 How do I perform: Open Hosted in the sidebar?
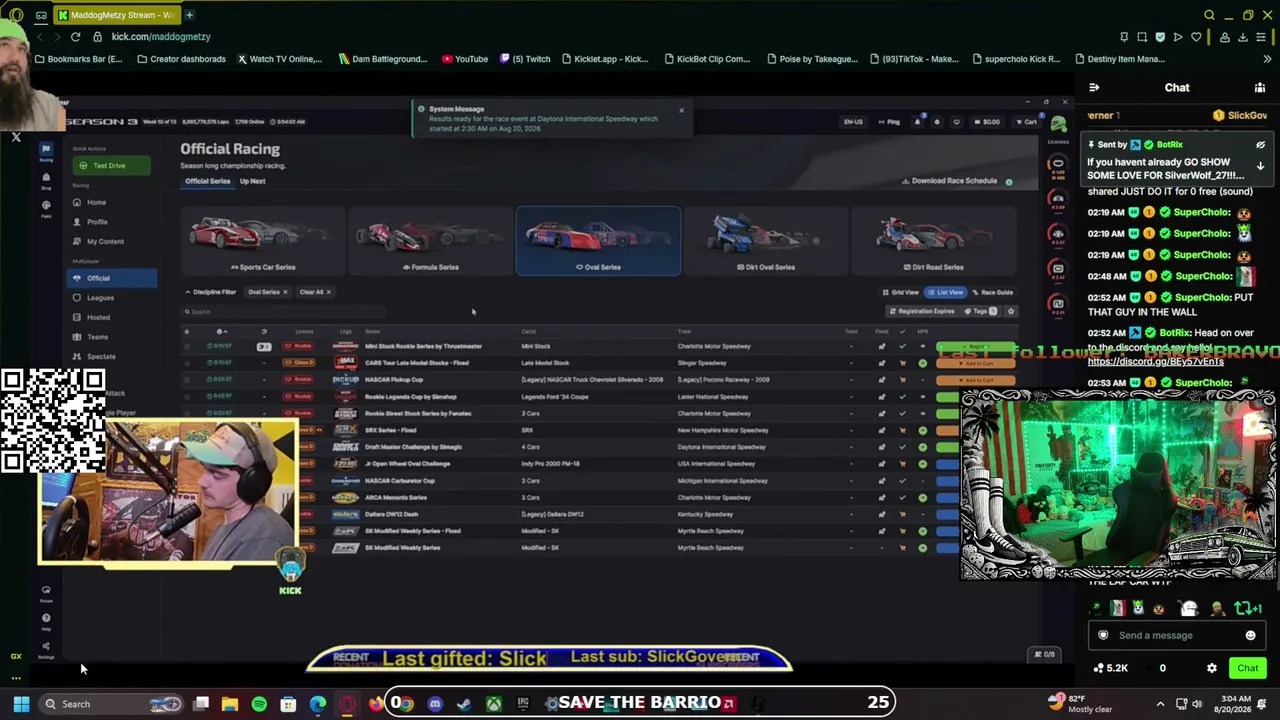click(98, 317)
